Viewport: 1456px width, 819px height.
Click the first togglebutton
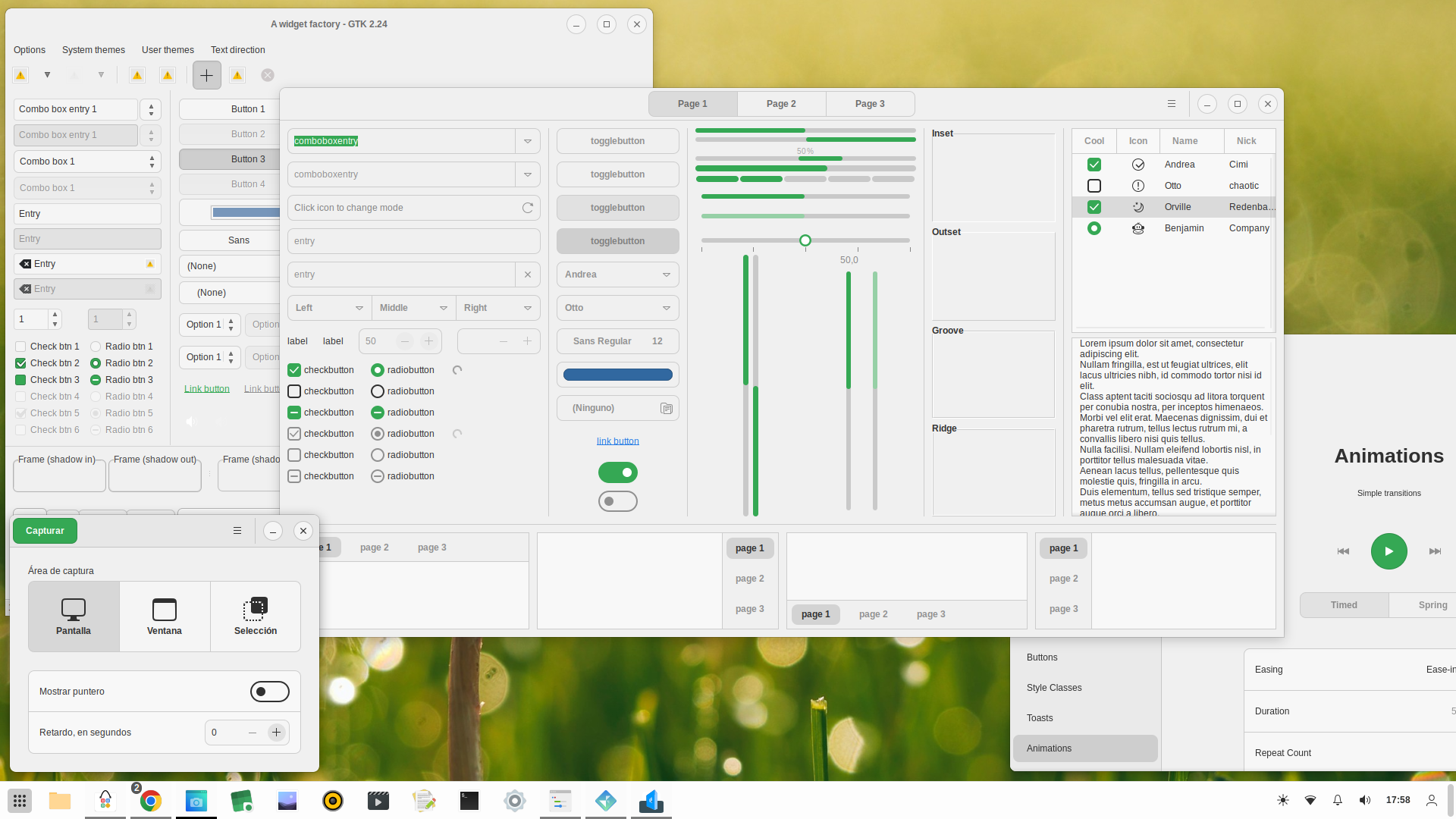(x=618, y=141)
